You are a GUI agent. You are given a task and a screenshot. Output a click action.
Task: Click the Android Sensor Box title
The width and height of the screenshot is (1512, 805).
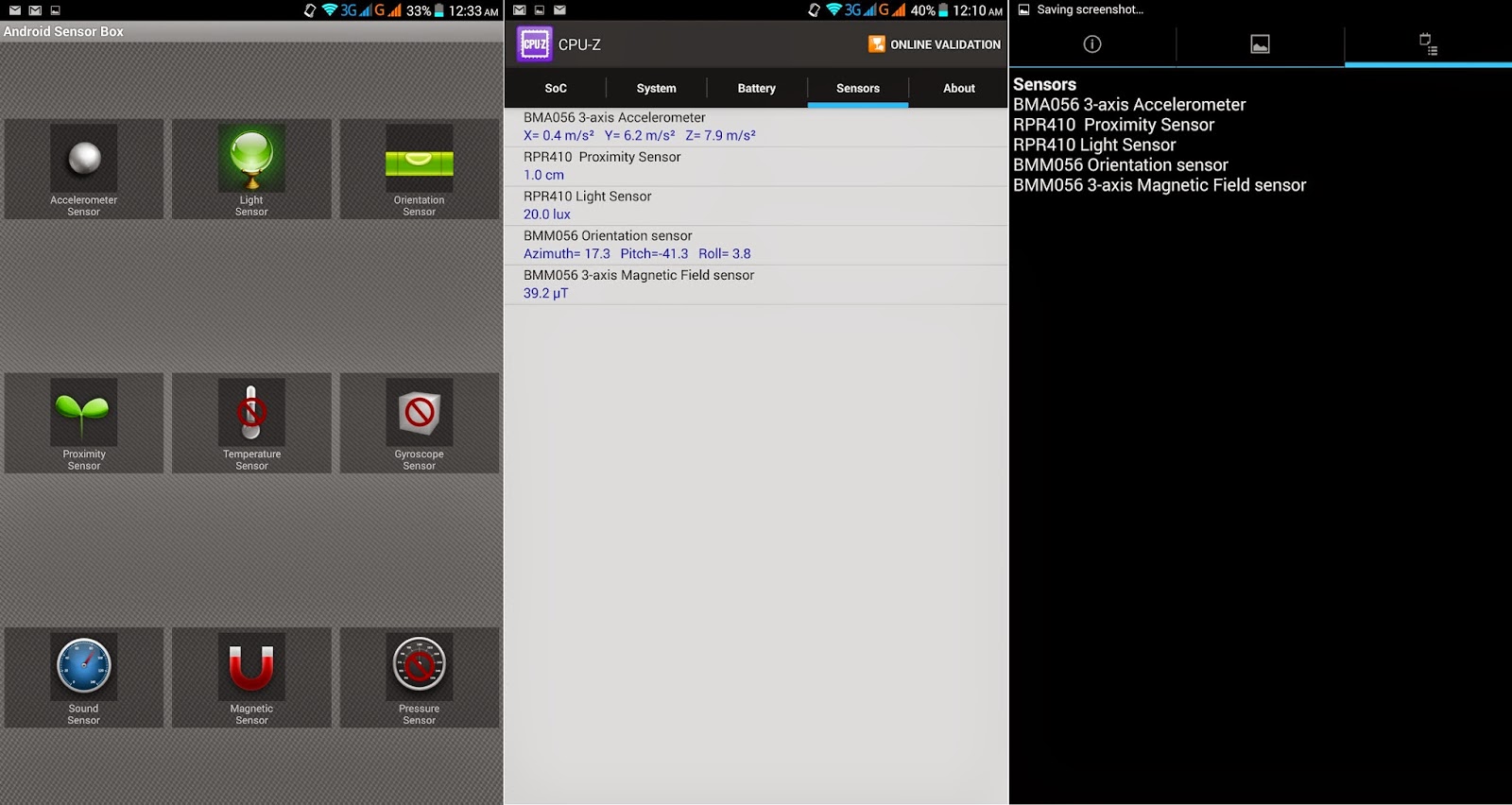63,31
